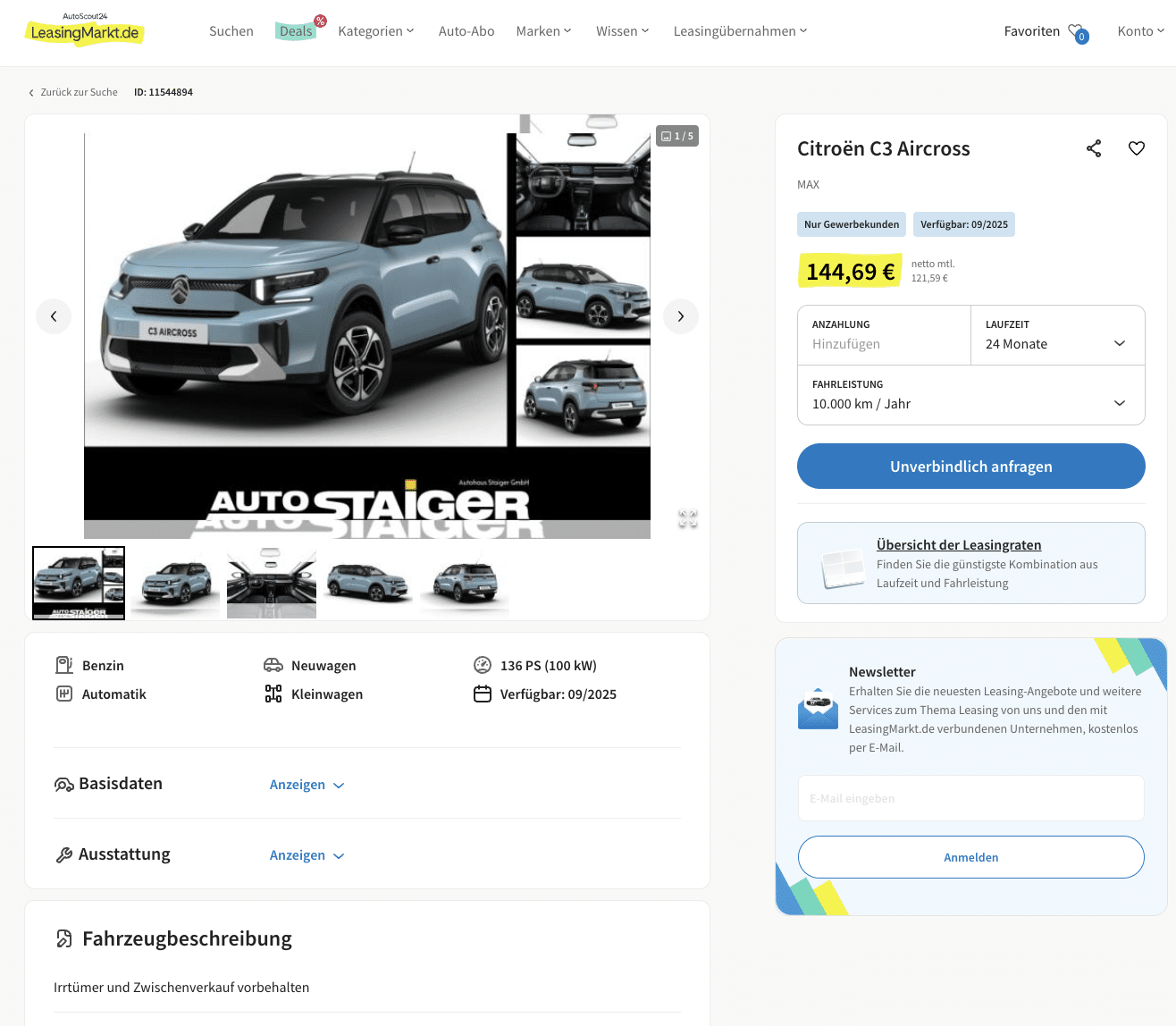
Task: Select the fifth thumbnail rear view
Action: 465,583
